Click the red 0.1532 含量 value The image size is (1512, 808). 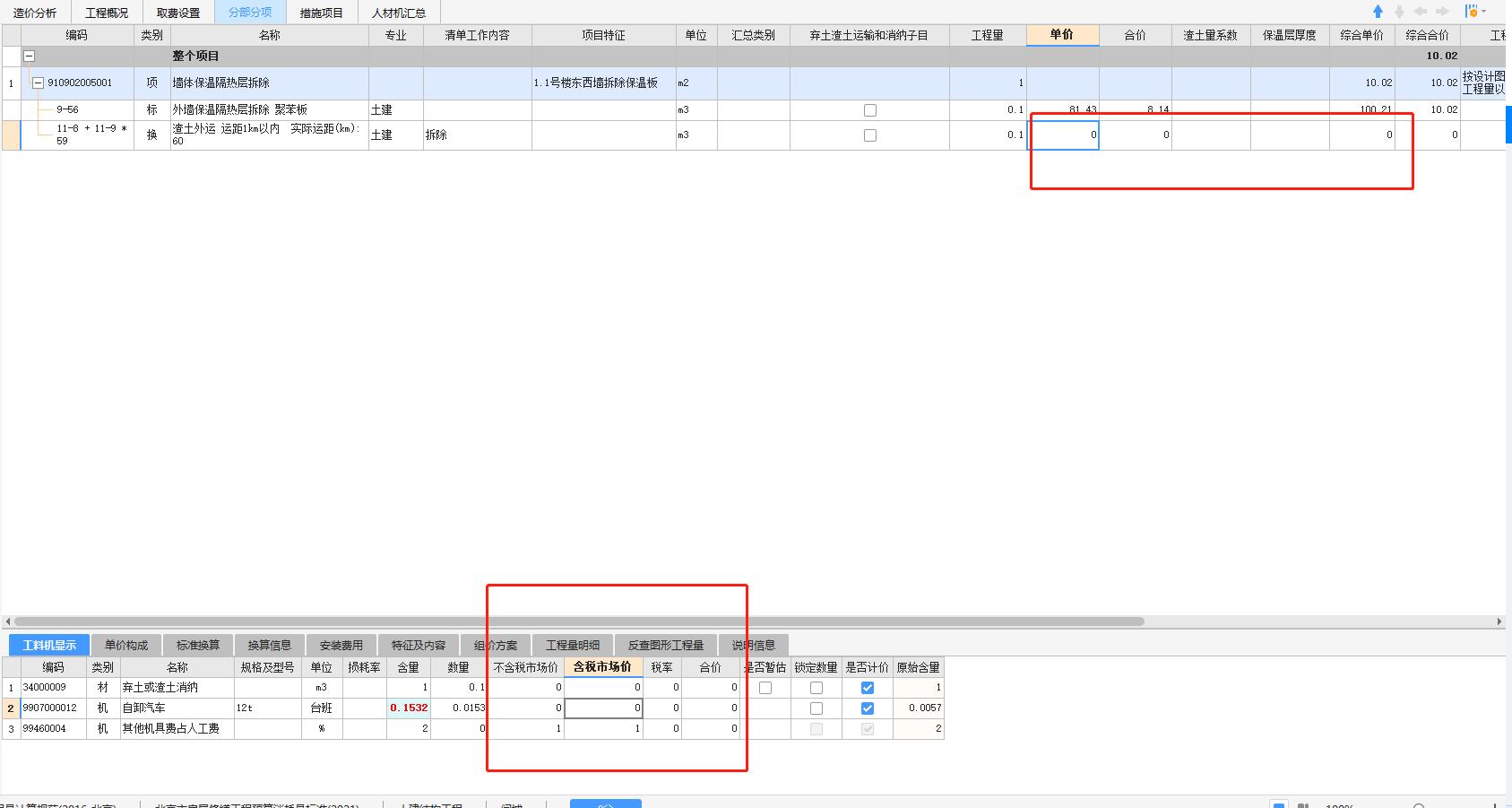[410, 708]
